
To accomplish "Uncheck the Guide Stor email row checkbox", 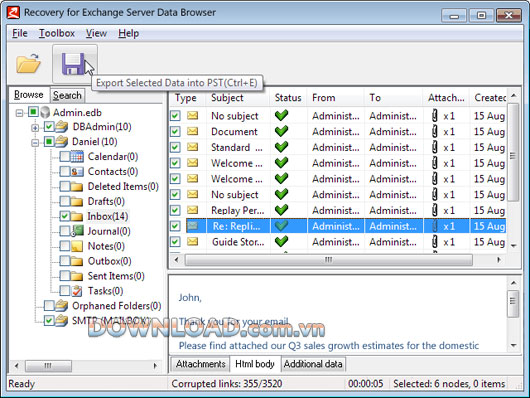I will coord(175,242).
